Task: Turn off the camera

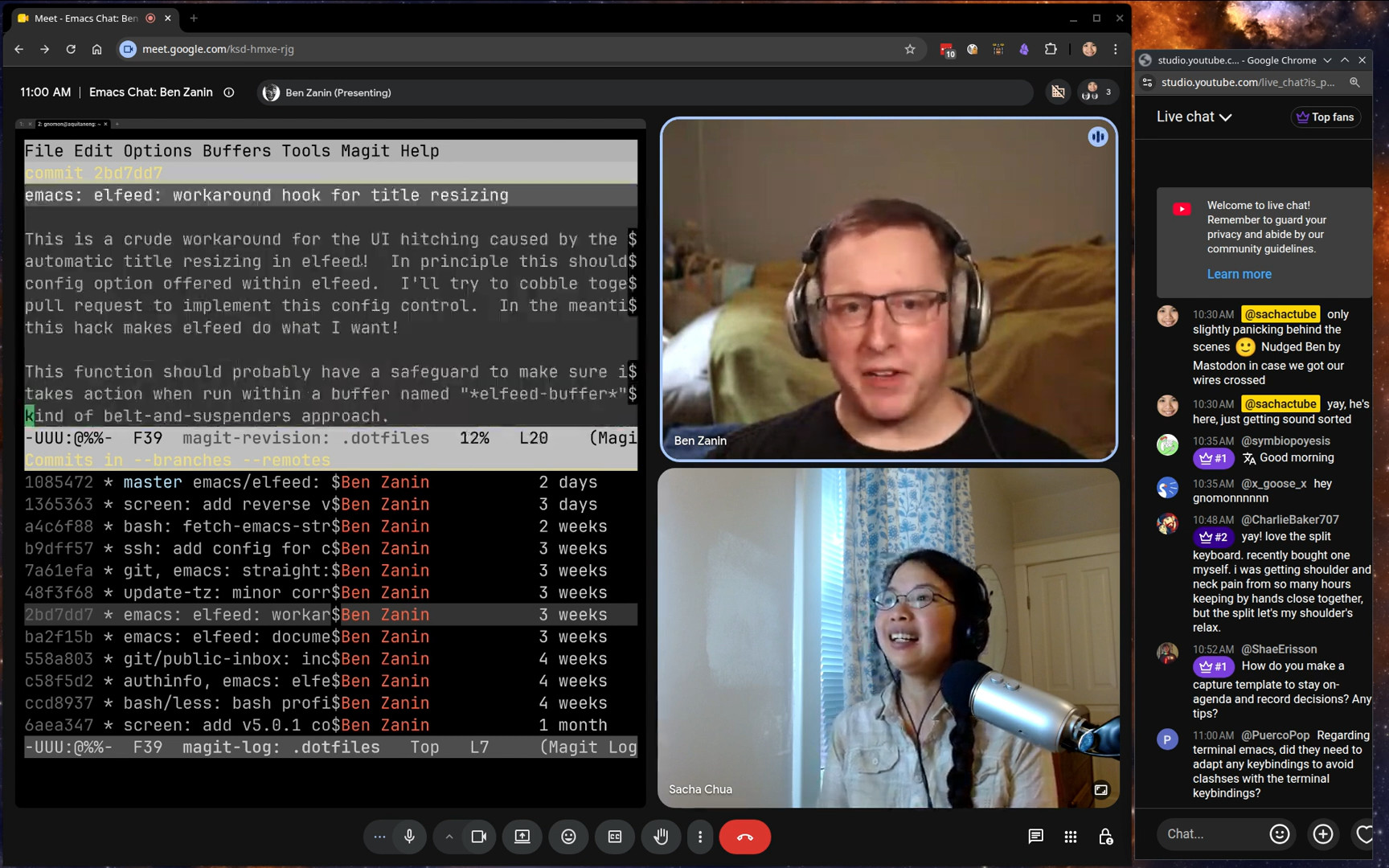Action: tap(479, 837)
